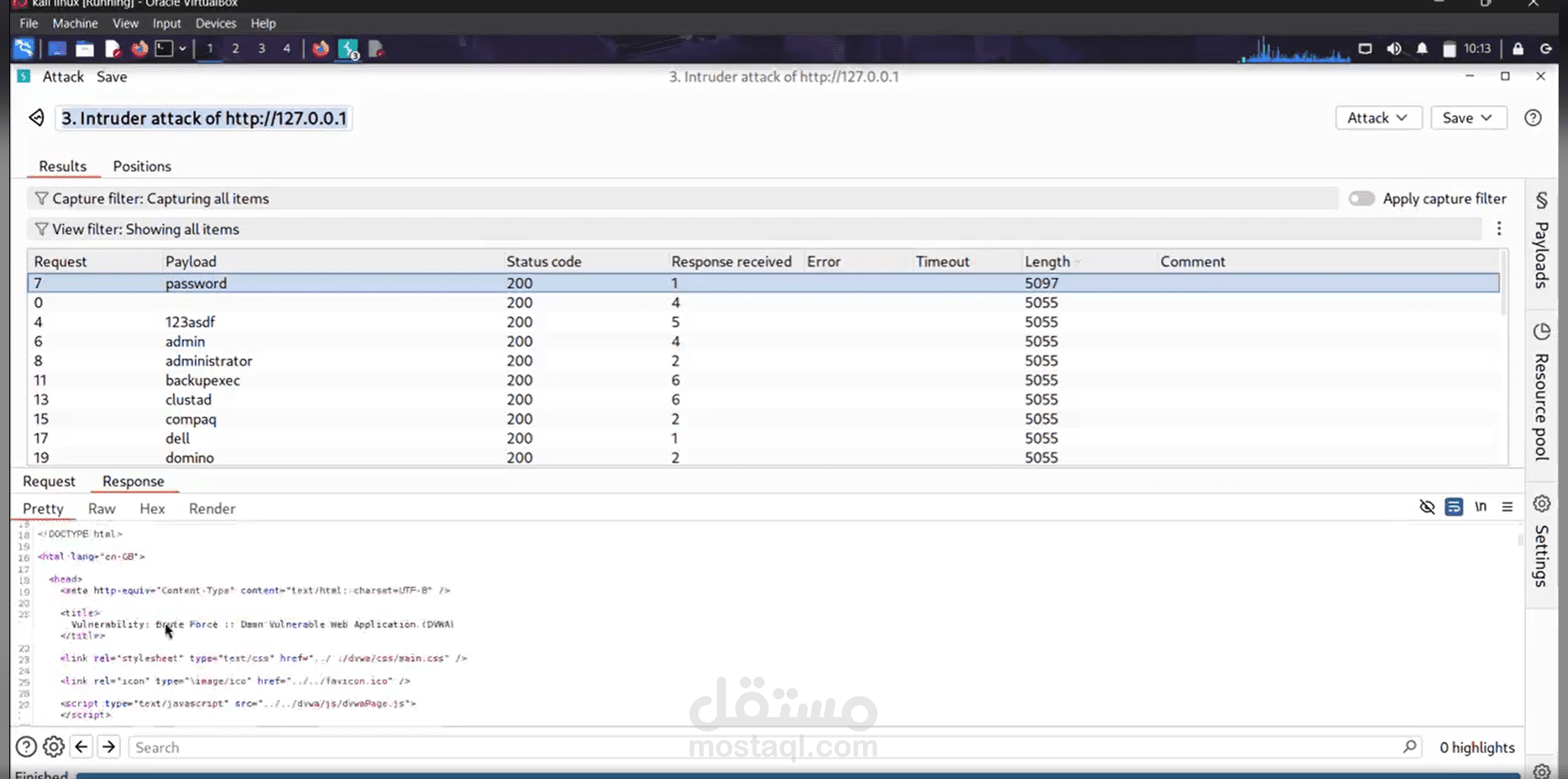1568x779 pixels.
Task: Open the three-dot options menu beside view filter
Action: (1499, 229)
